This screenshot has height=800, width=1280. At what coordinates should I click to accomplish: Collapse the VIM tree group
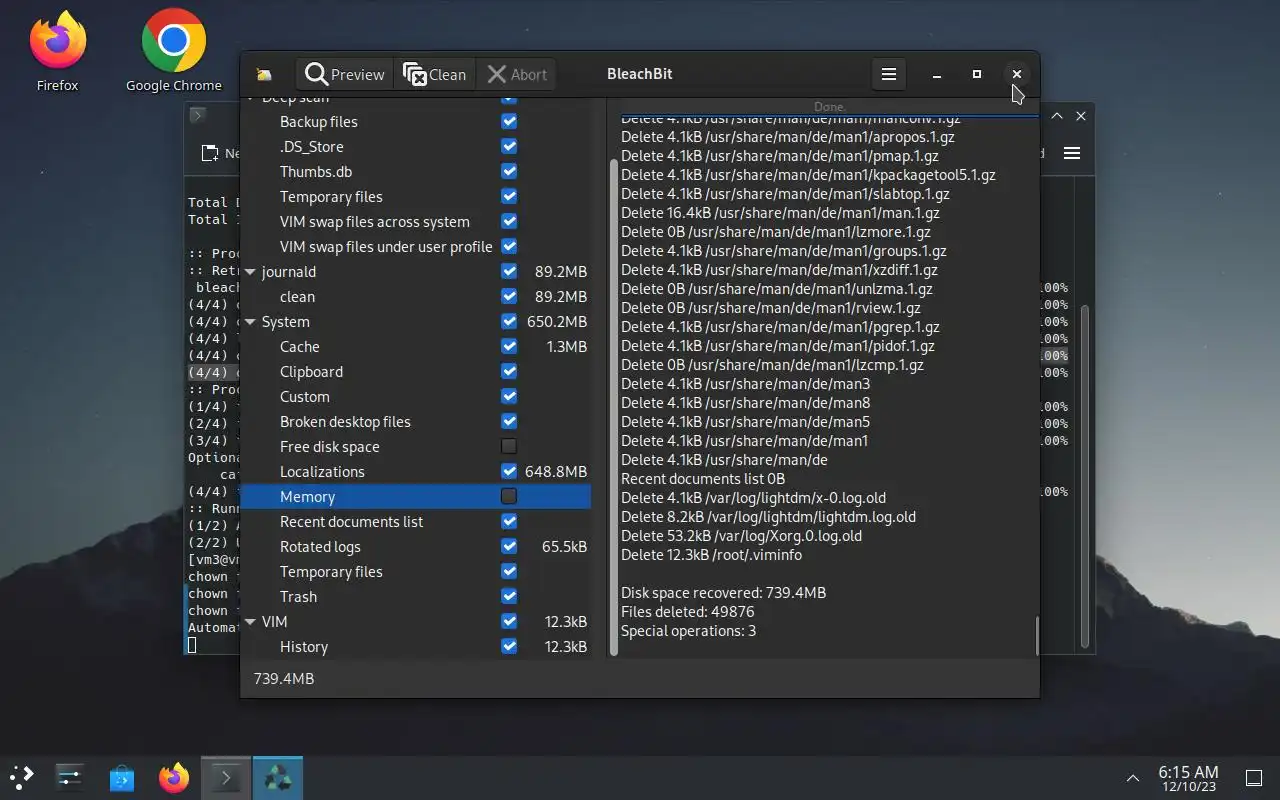tap(250, 622)
